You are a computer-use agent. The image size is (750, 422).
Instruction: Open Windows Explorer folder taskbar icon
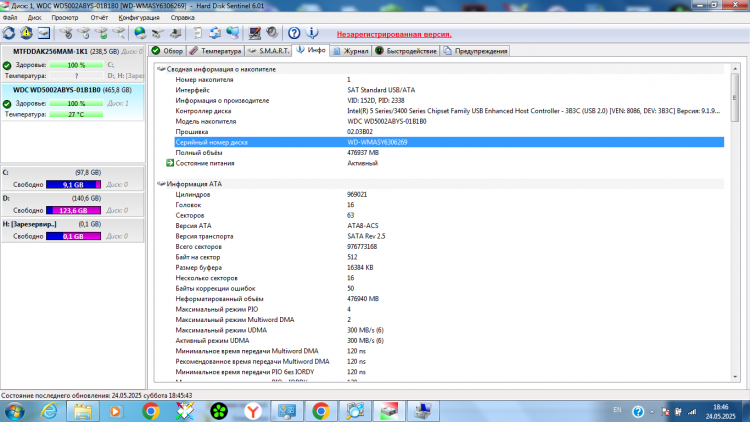coord(82,411)
